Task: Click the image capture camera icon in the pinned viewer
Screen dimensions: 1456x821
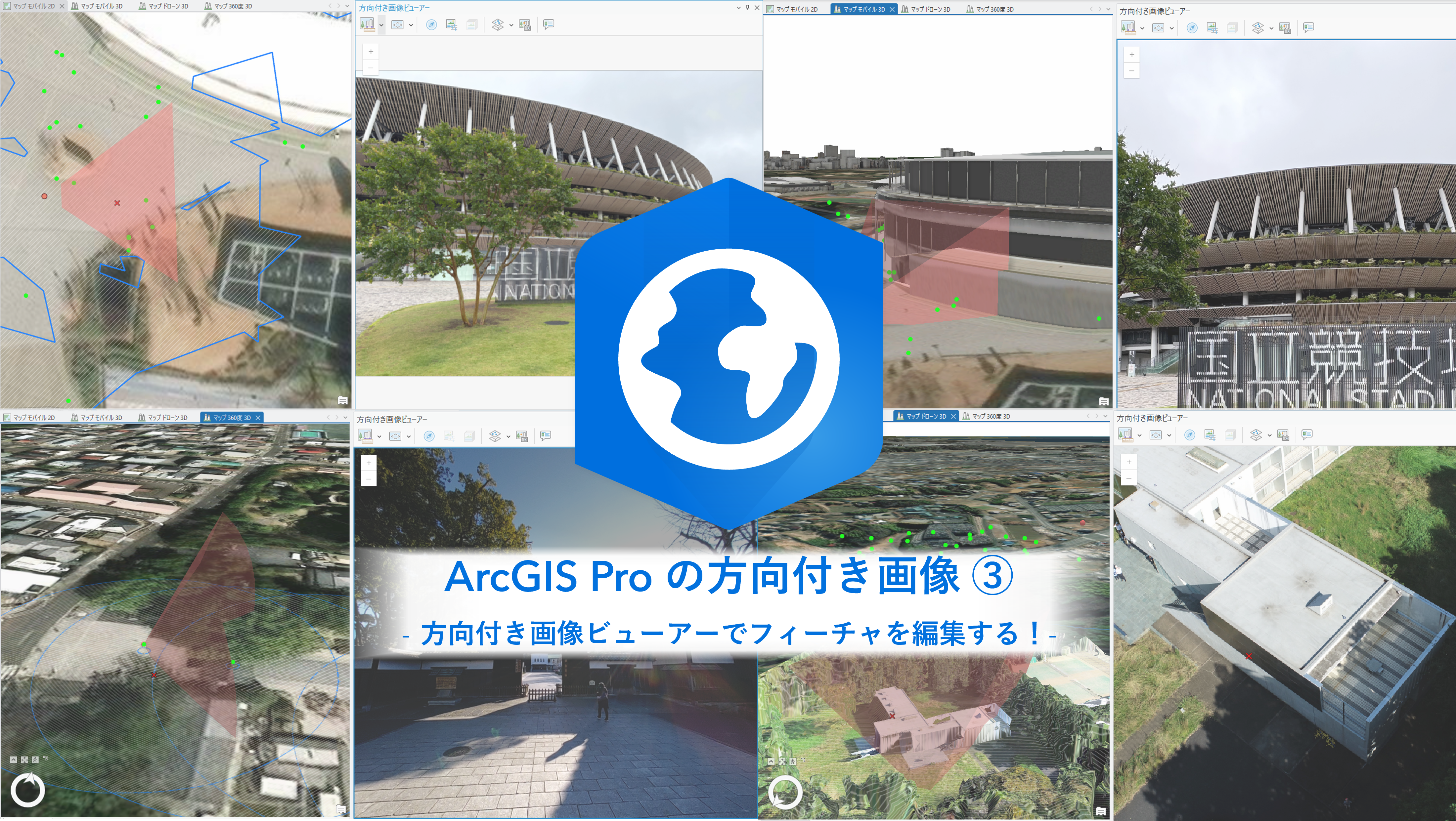Action: click(x=525, y=25)
